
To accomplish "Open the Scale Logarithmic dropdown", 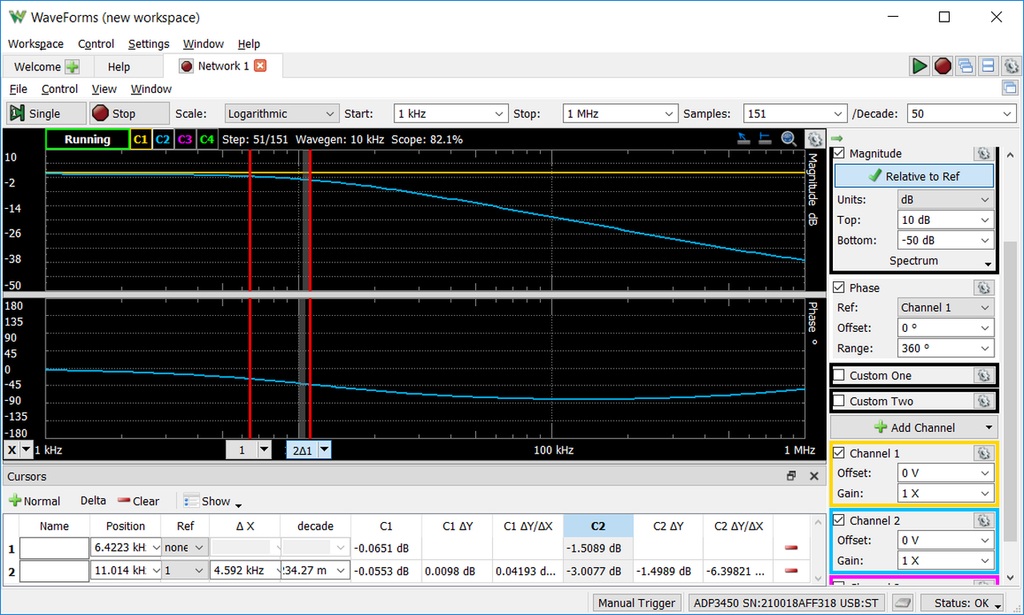I will tap(279, 114).
